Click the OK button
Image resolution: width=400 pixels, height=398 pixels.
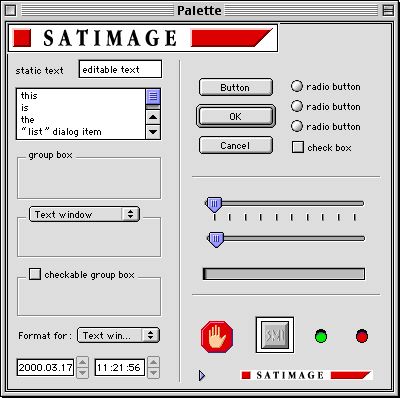point(236,116)
